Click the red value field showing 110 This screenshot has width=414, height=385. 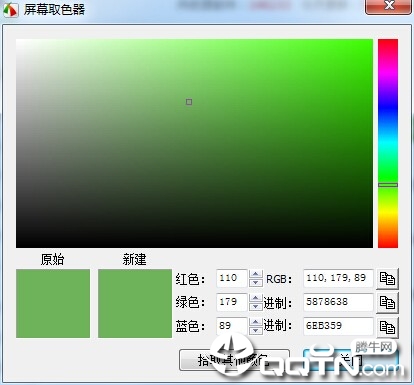pos(232,278)
